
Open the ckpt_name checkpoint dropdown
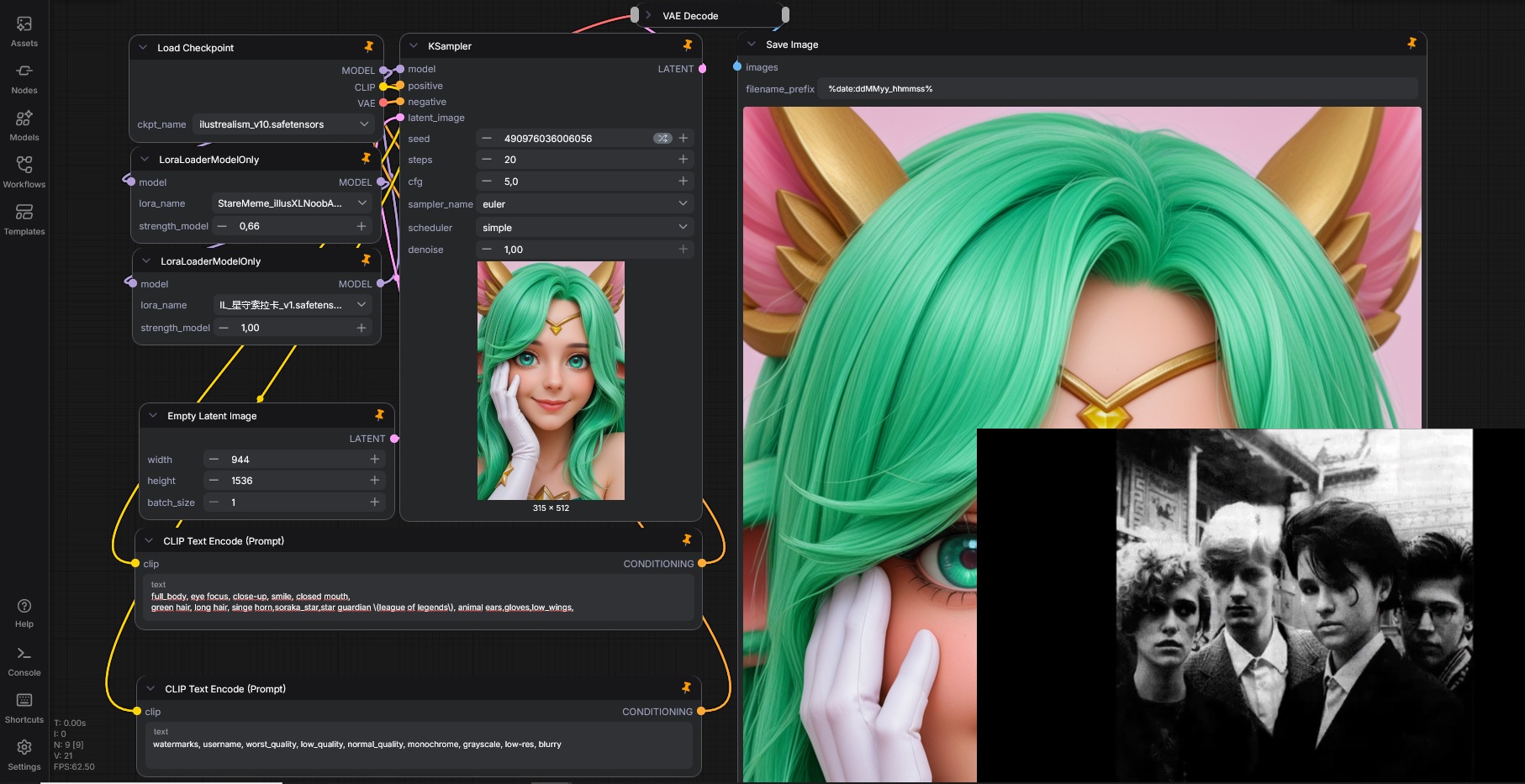point(282,124)
